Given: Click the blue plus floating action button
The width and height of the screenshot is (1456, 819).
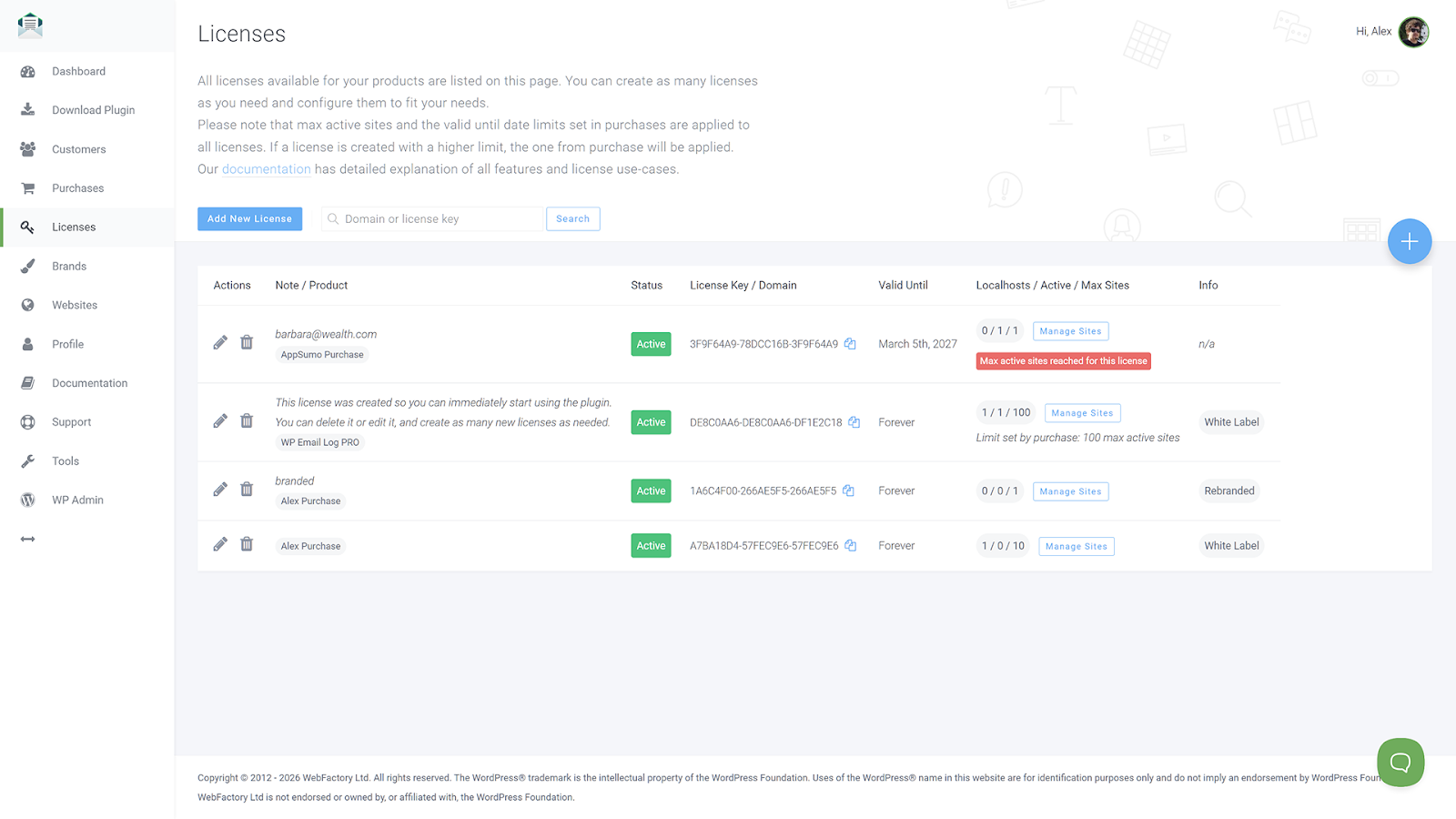Looking at the screenshot, I should point(1410,241).
